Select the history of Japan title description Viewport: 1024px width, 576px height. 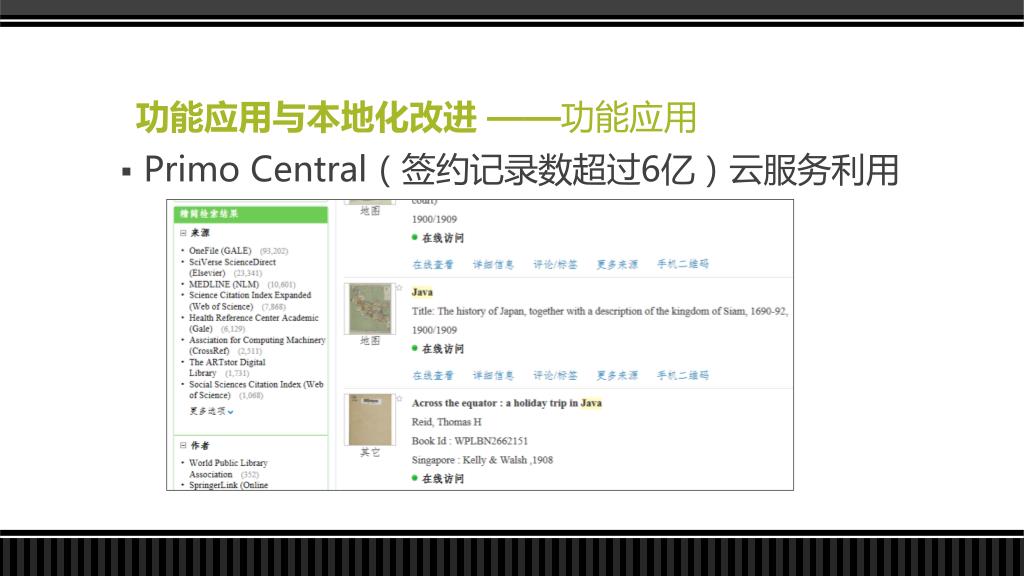600,312
